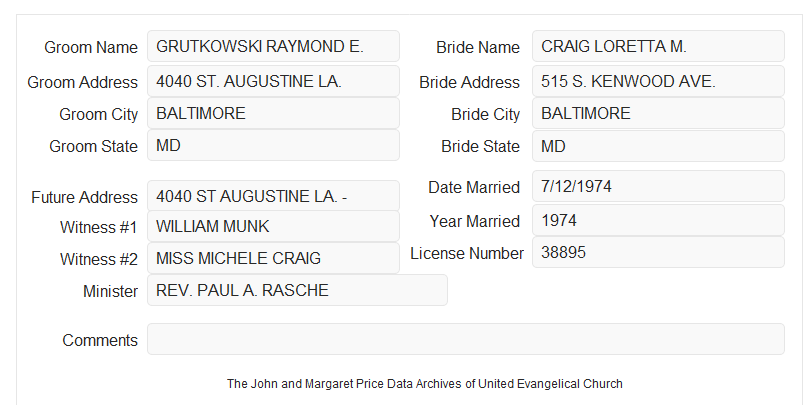The width and height of the screenshot is (805, 405).
Task: Click the Price Data Archives footer text
Action: pyautogui.click(x=425, y=383)
